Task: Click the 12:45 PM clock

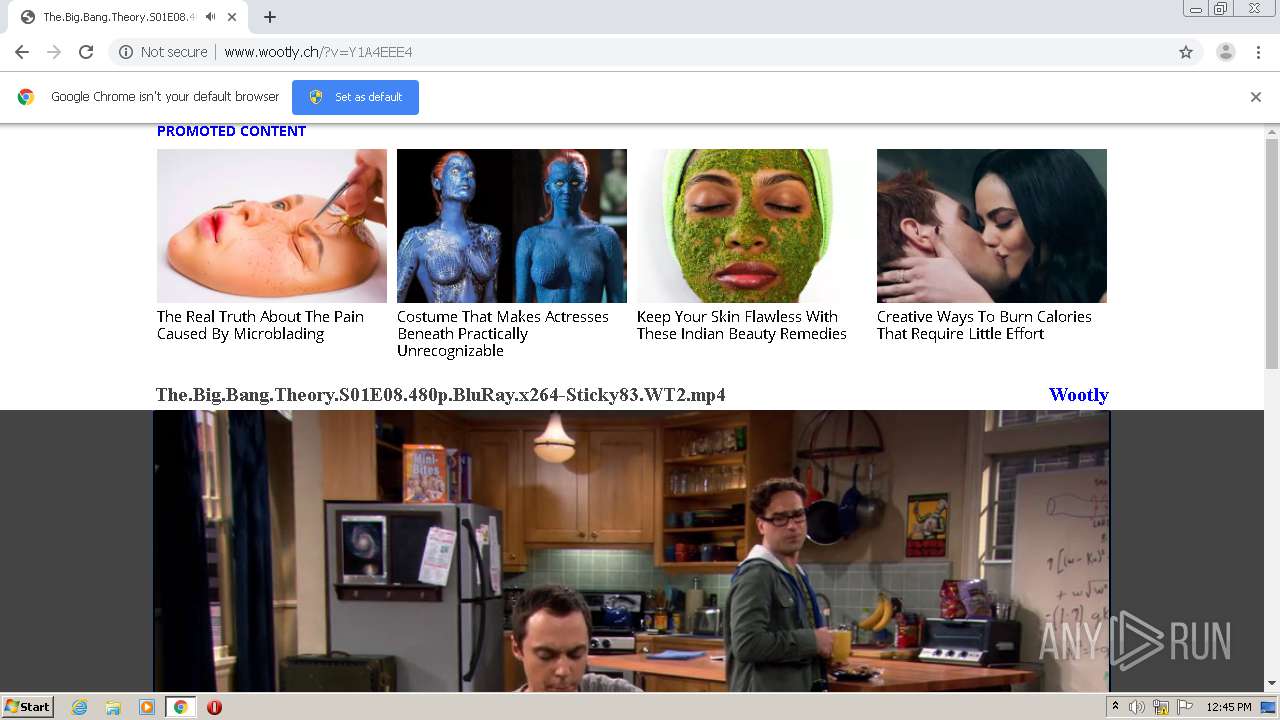Action: point(1229,707)
